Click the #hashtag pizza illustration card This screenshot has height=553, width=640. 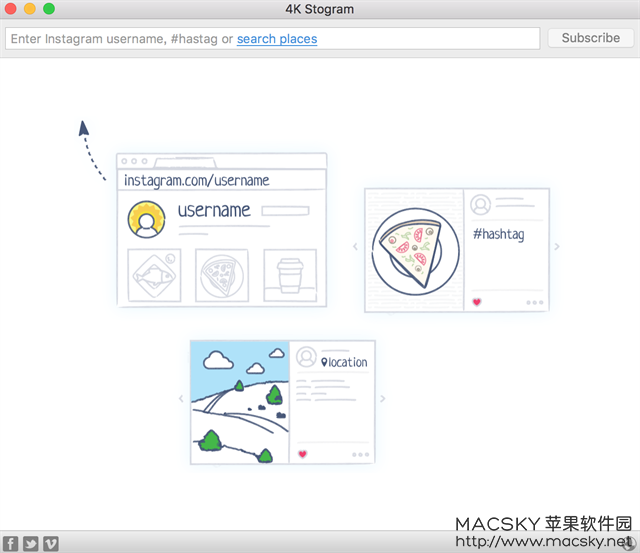pyautogui.click(x=457, y=250)
